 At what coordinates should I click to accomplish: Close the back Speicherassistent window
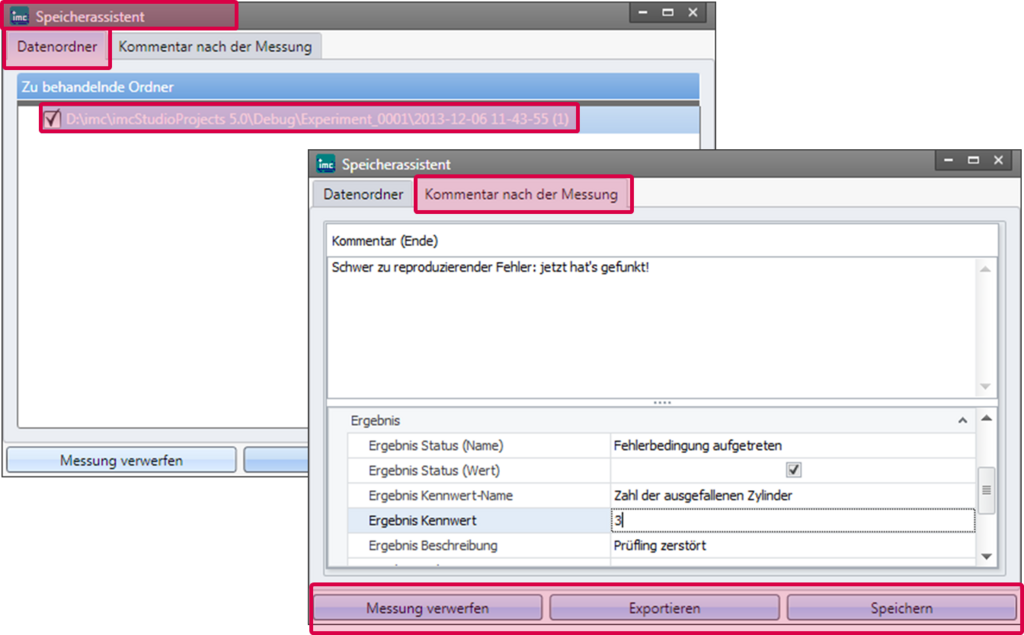691,13
